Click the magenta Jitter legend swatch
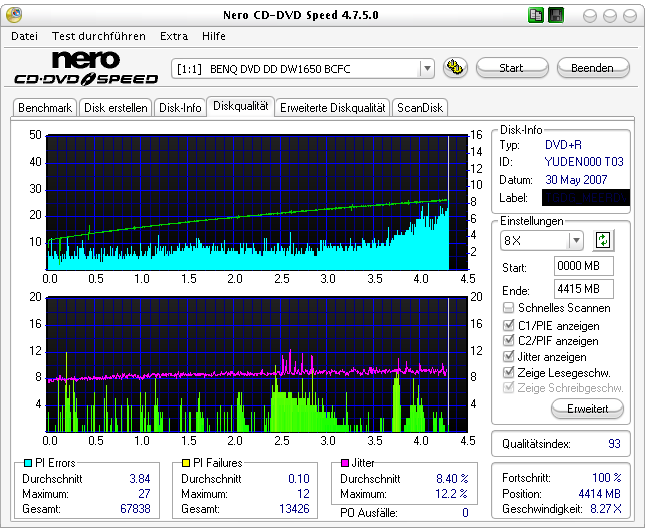The height and width of the screenshot is (528, 645). coord(345,463)
